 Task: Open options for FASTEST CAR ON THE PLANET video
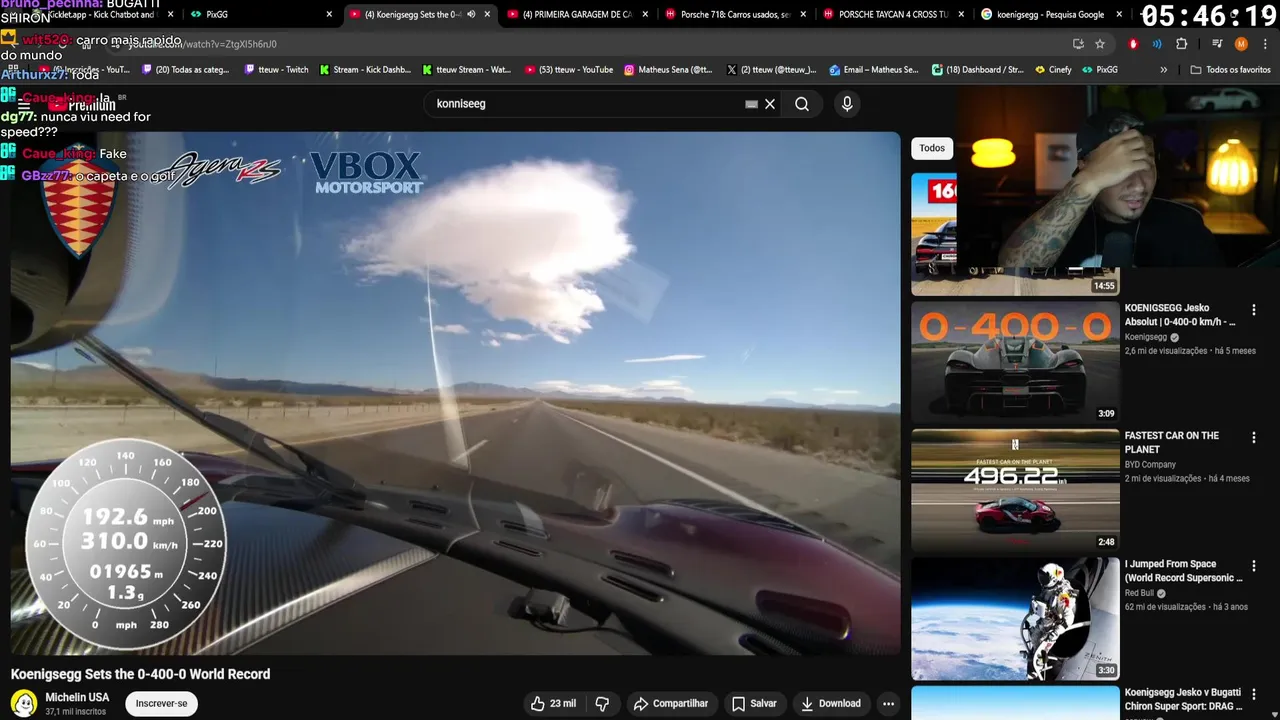pyautogui.click(x=1253, y=437)
